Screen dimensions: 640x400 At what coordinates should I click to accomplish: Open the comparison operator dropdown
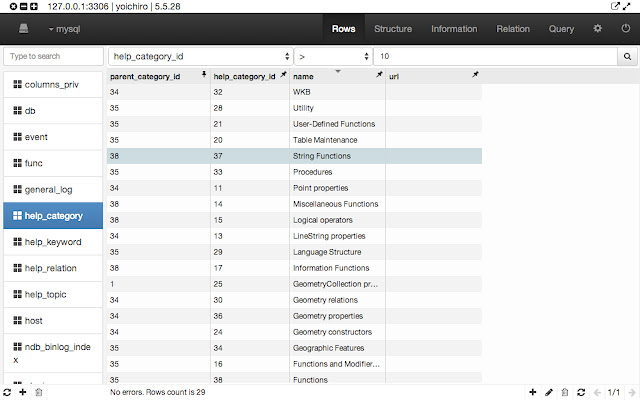[334, 57]
